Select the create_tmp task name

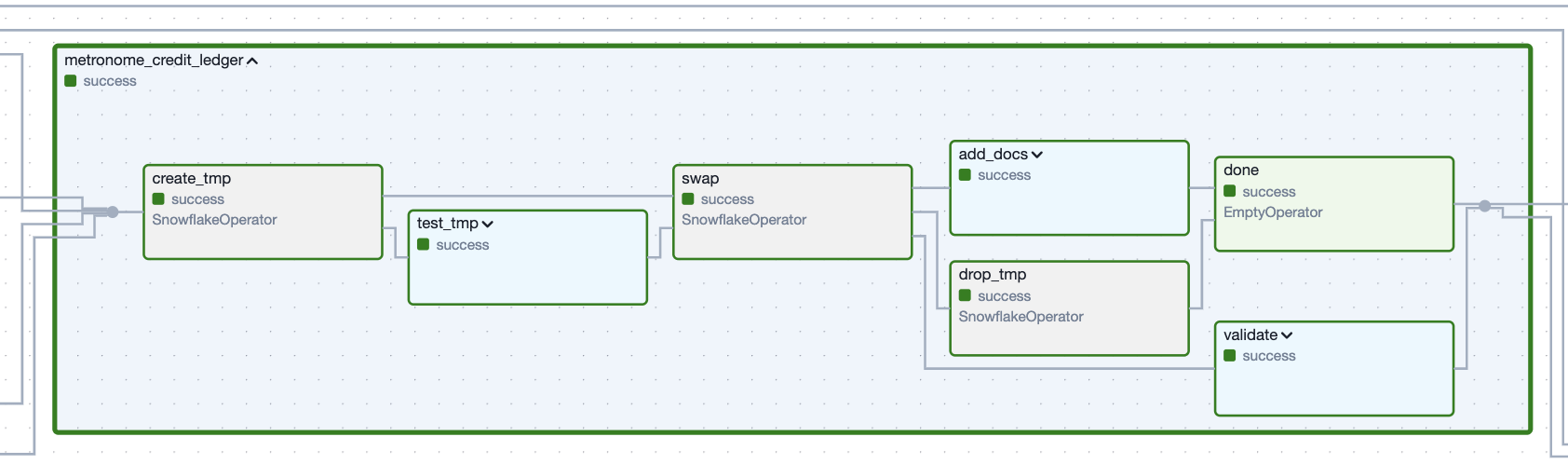tap(192, 179)
